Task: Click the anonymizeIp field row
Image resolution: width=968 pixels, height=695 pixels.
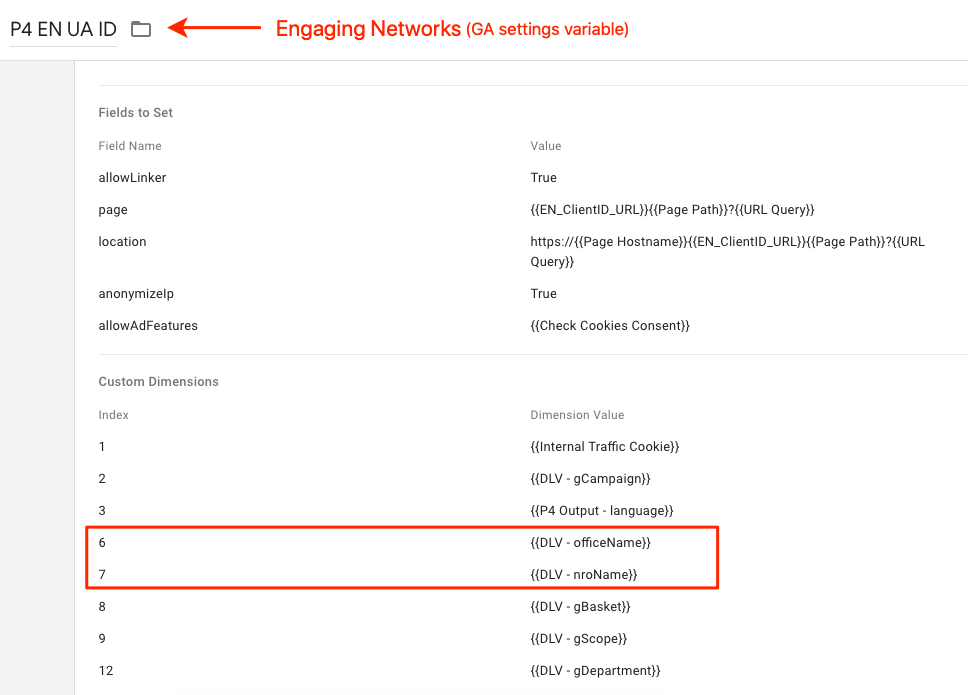Action: 533,294
